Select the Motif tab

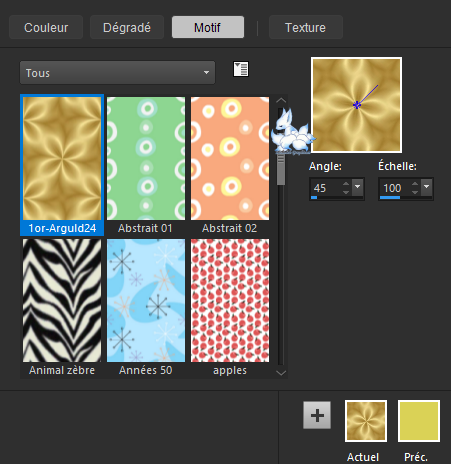[208, 27]
